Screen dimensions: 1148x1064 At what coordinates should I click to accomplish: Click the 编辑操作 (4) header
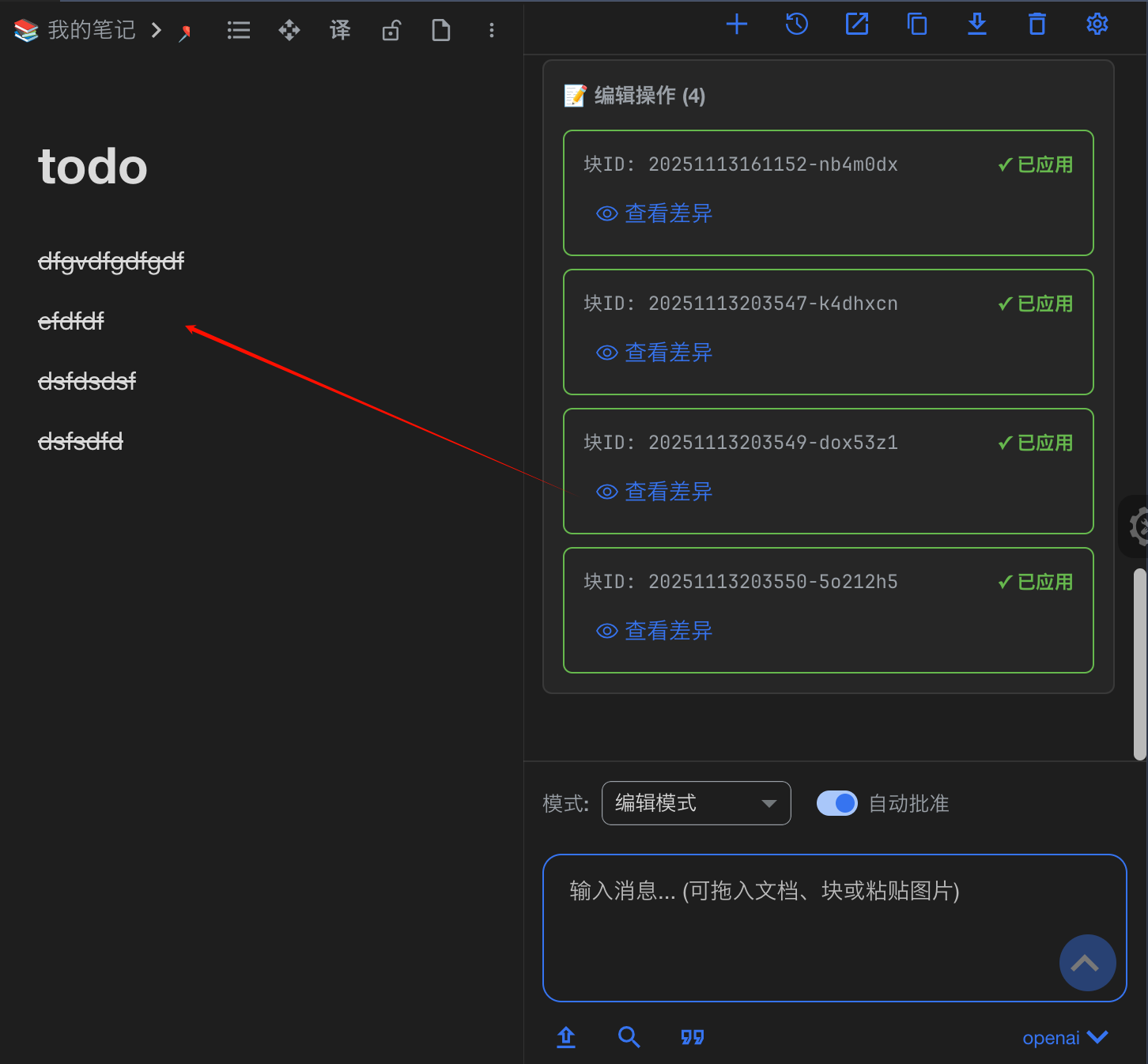tap(634, 96)
